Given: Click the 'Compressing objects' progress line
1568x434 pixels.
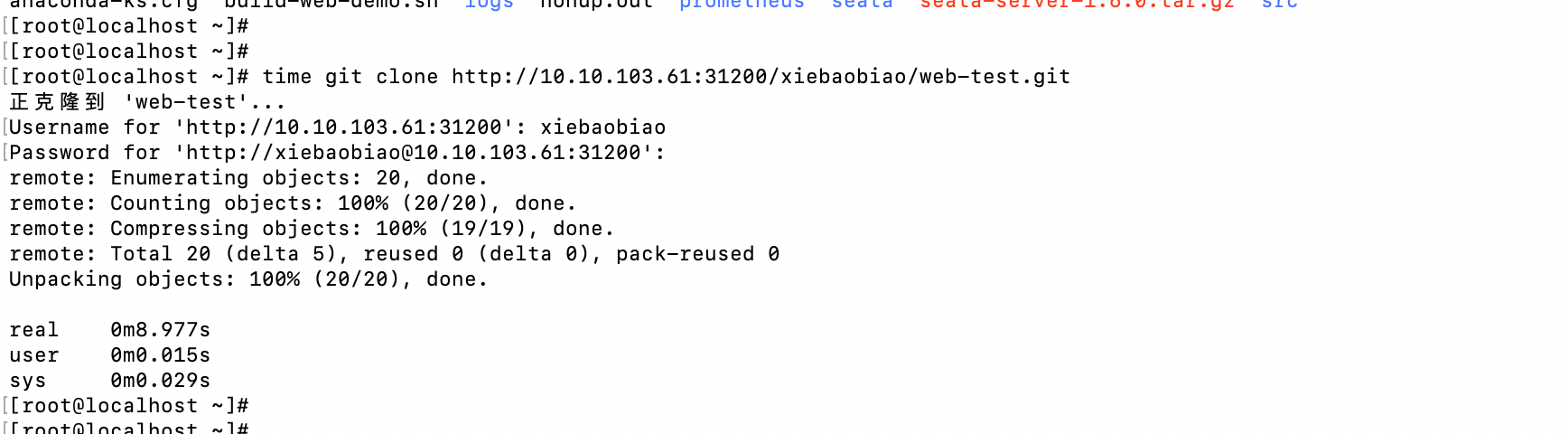Looking at the screenshot, I should [312, 229].
